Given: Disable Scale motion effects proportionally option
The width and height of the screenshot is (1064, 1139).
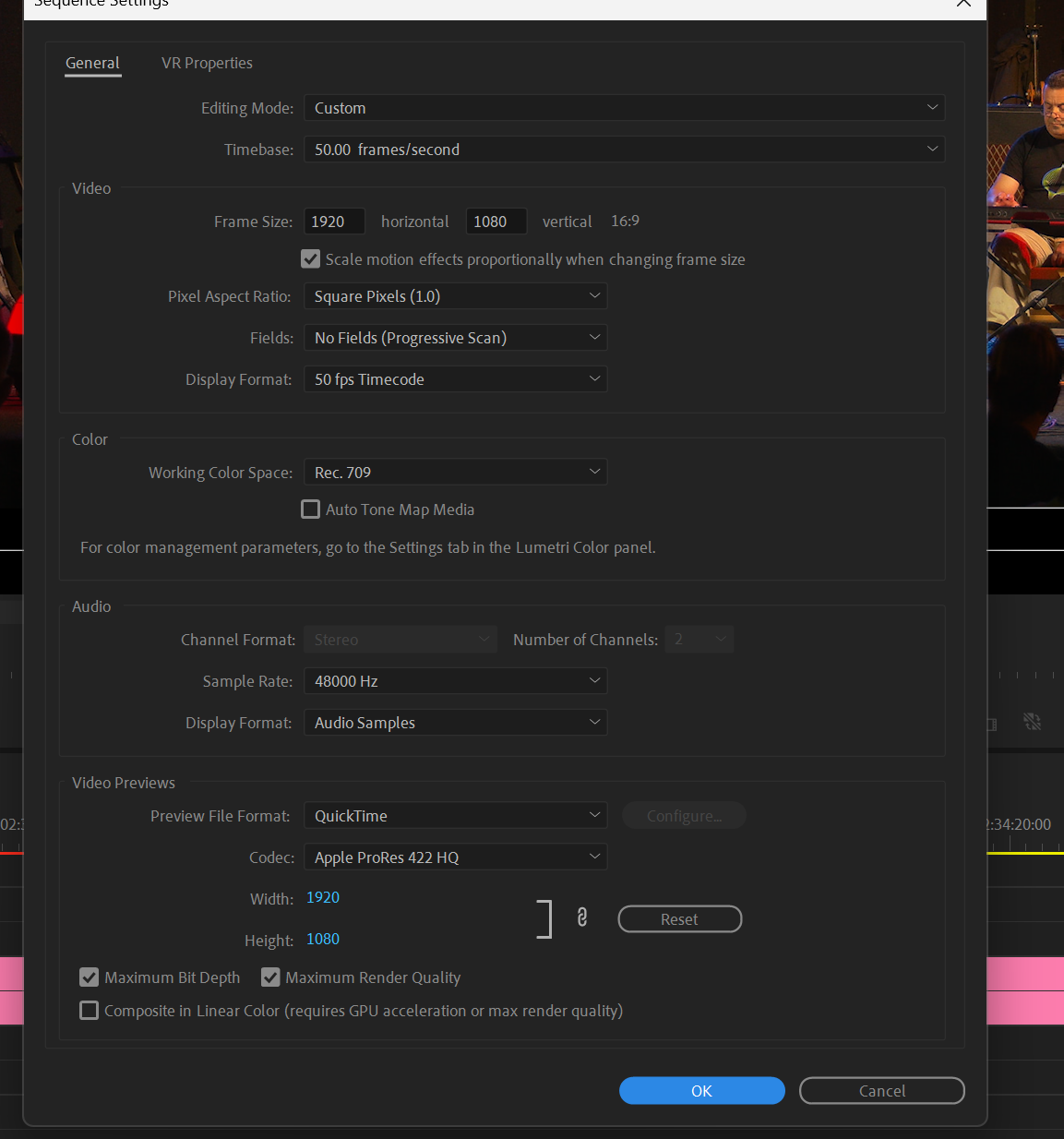Looking at the screenshot, I should click(x=310, y=259).
